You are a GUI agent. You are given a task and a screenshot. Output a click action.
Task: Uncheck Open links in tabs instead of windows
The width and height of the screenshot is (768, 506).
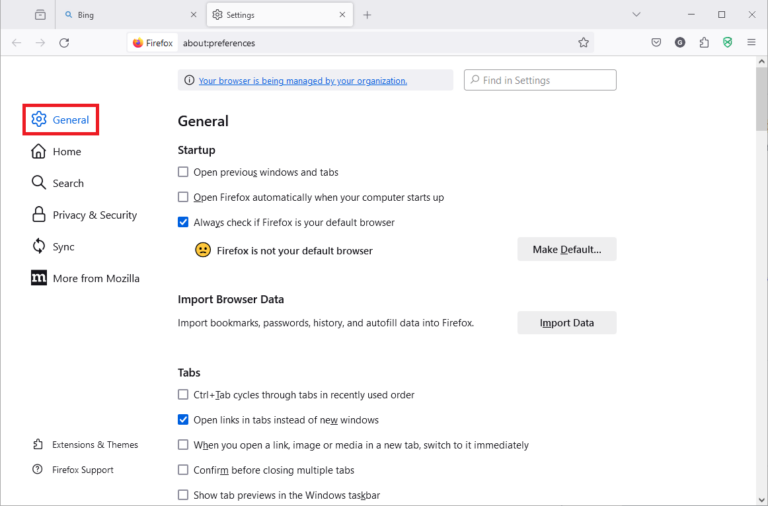183,420
